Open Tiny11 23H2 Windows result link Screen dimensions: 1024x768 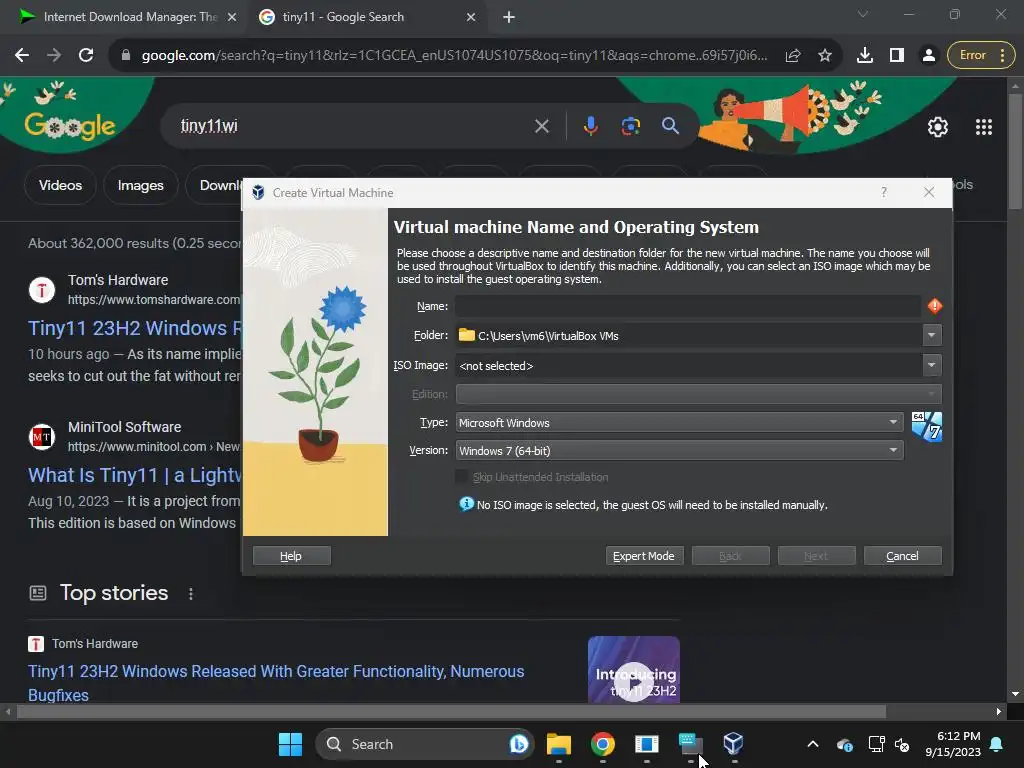tap(134, 328)
